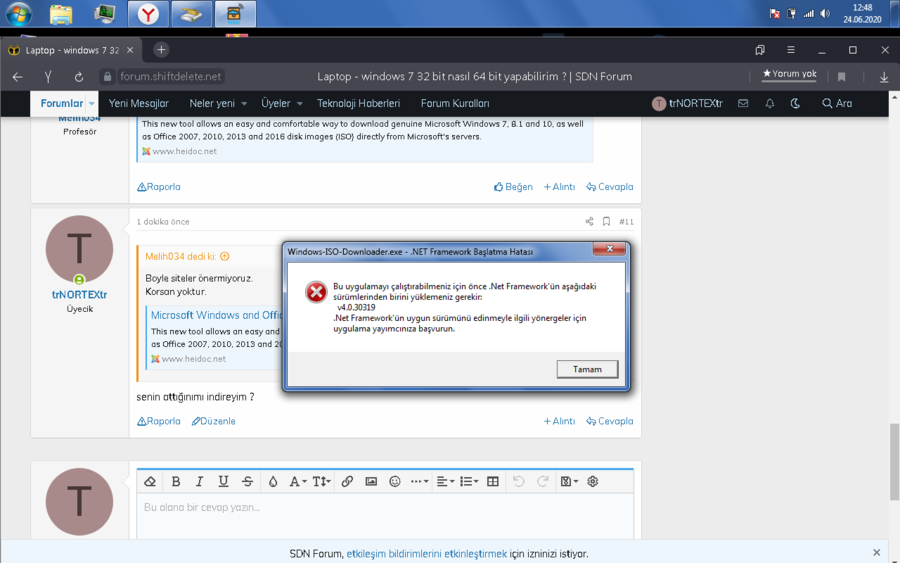Open the text color droplet picker
Viewport: 900px width, 563px height.
tap(273, 482)
